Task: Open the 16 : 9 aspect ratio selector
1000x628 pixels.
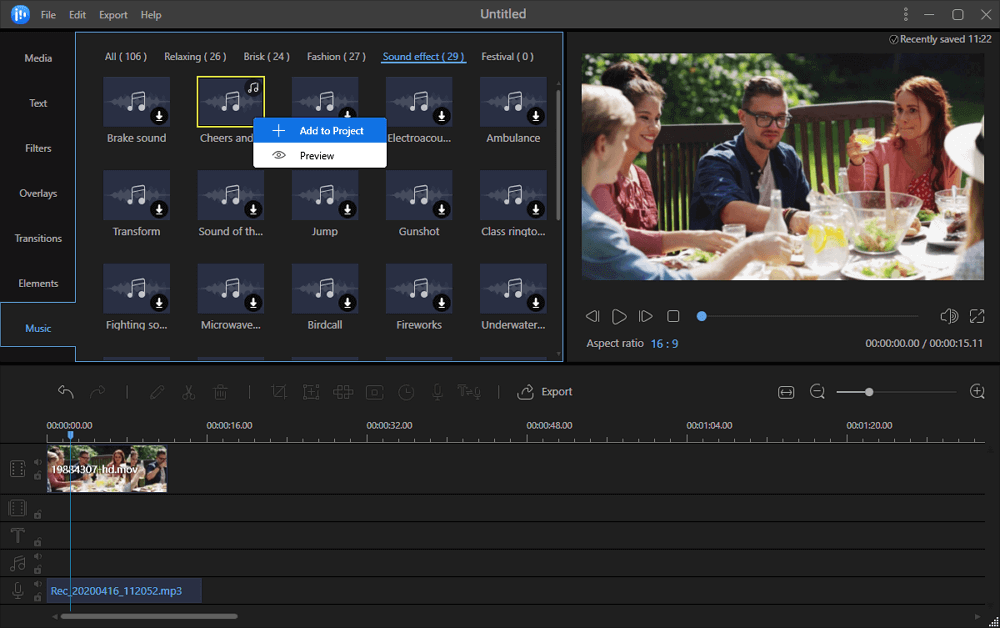Action: tap(664, 343)
